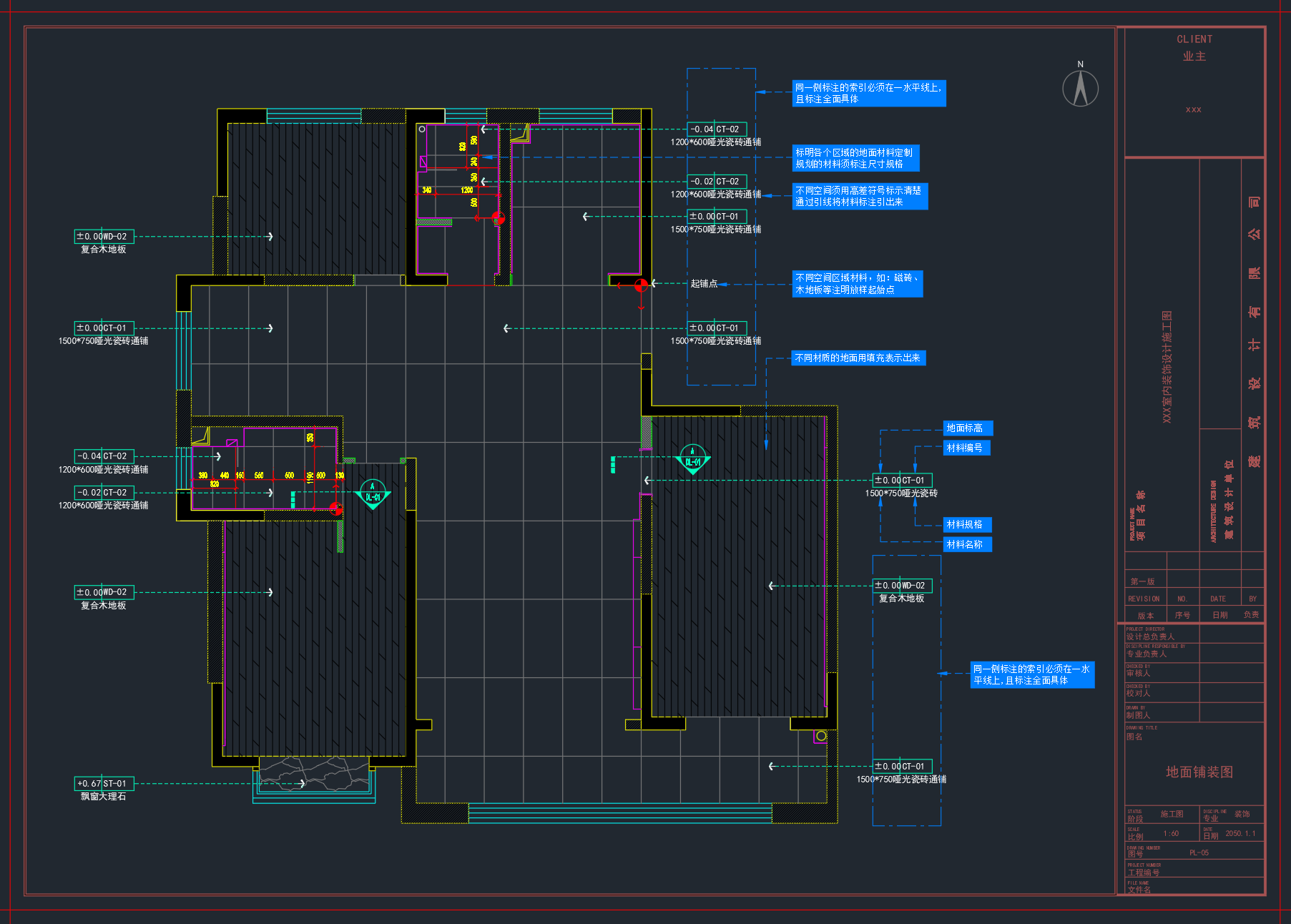
Task: Select the drawing title 地面铺装图
Action: tap(1199, 772)
